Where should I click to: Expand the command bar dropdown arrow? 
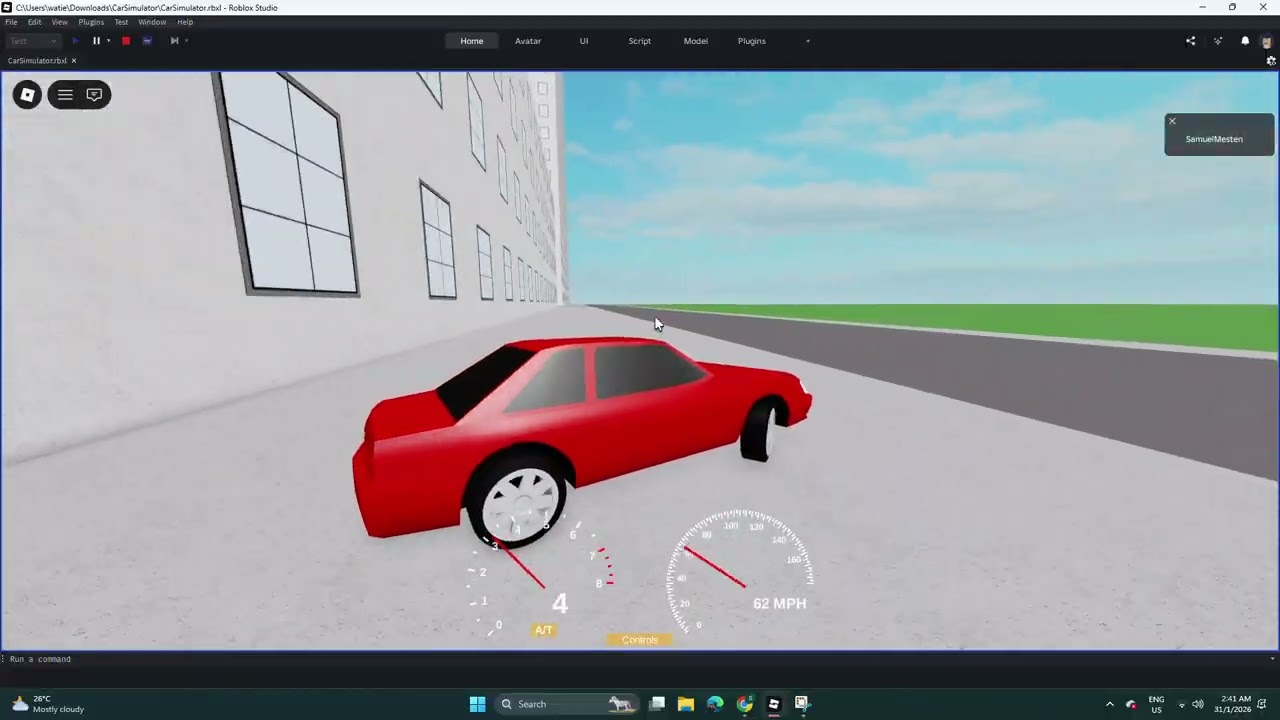(1272, 659)
